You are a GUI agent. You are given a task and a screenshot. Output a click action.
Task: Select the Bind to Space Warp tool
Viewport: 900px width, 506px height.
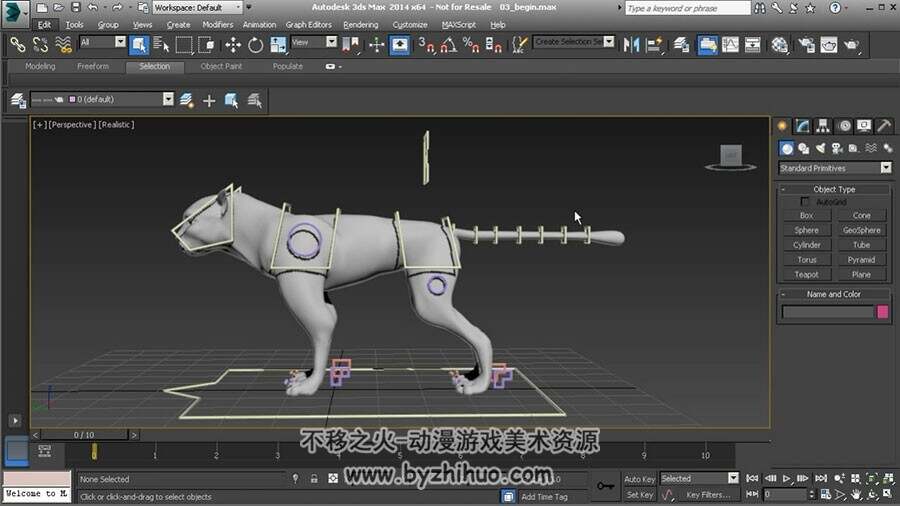point(63,44)
